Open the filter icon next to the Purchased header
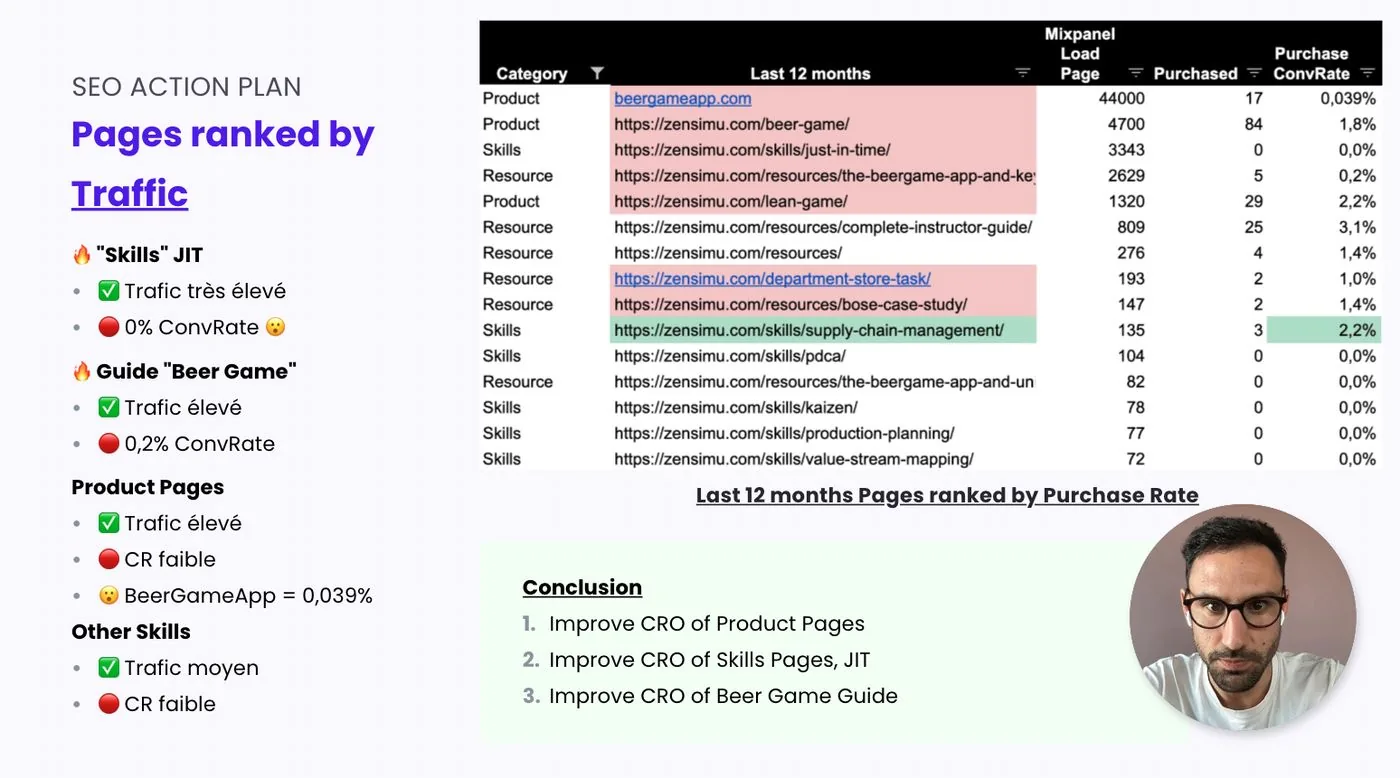 coord(1255,73)
